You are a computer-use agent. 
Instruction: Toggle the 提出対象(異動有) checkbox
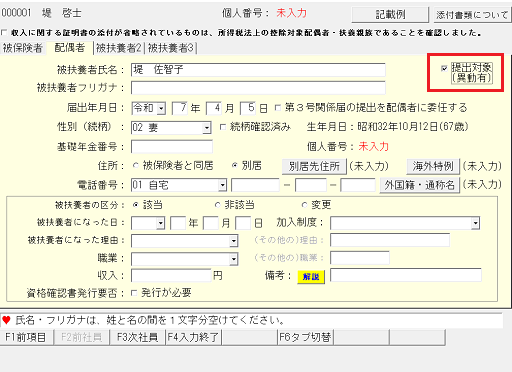[x=444, y=68]
